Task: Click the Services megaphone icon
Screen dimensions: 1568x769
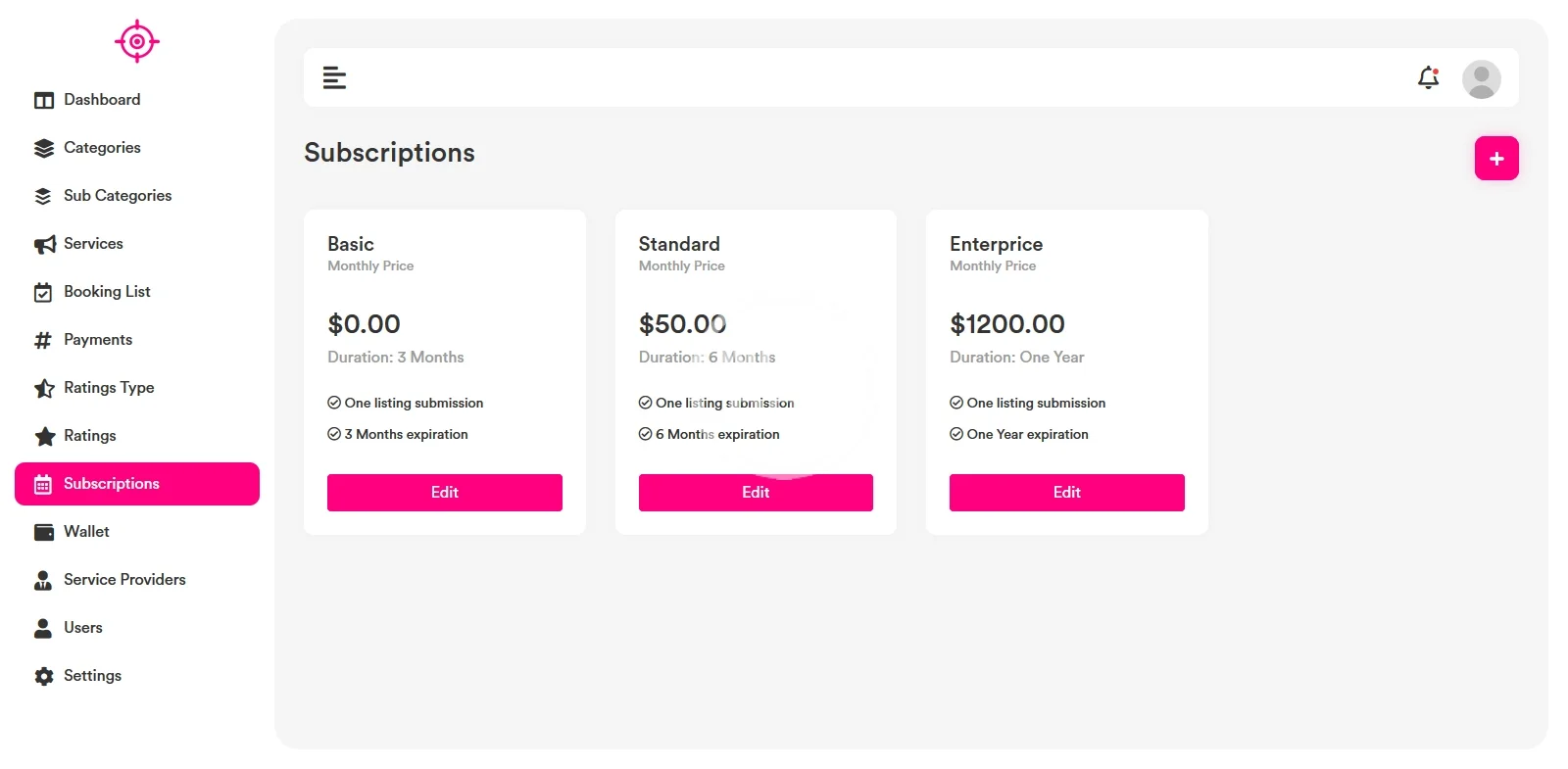Action: point(44,244)
